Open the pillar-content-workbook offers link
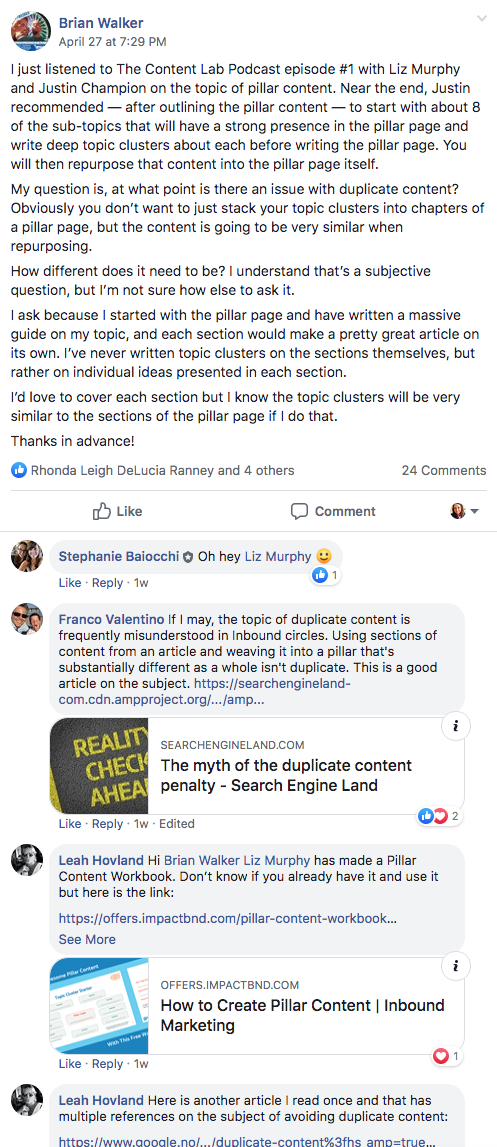The image size is (497, 1147). pos(228,918)
